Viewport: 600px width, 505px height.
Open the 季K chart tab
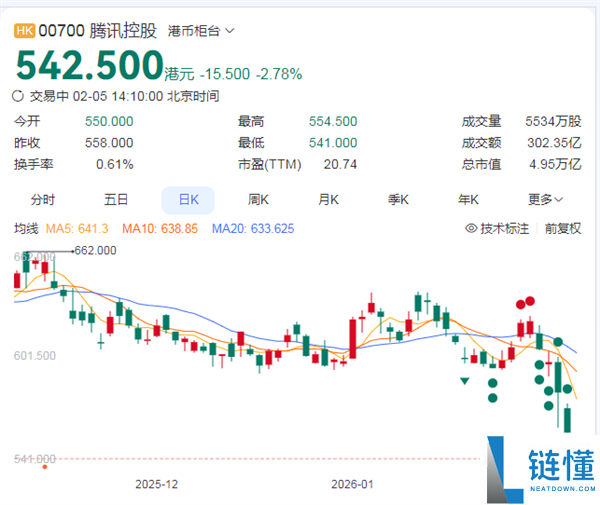click(x=398, y=200)
